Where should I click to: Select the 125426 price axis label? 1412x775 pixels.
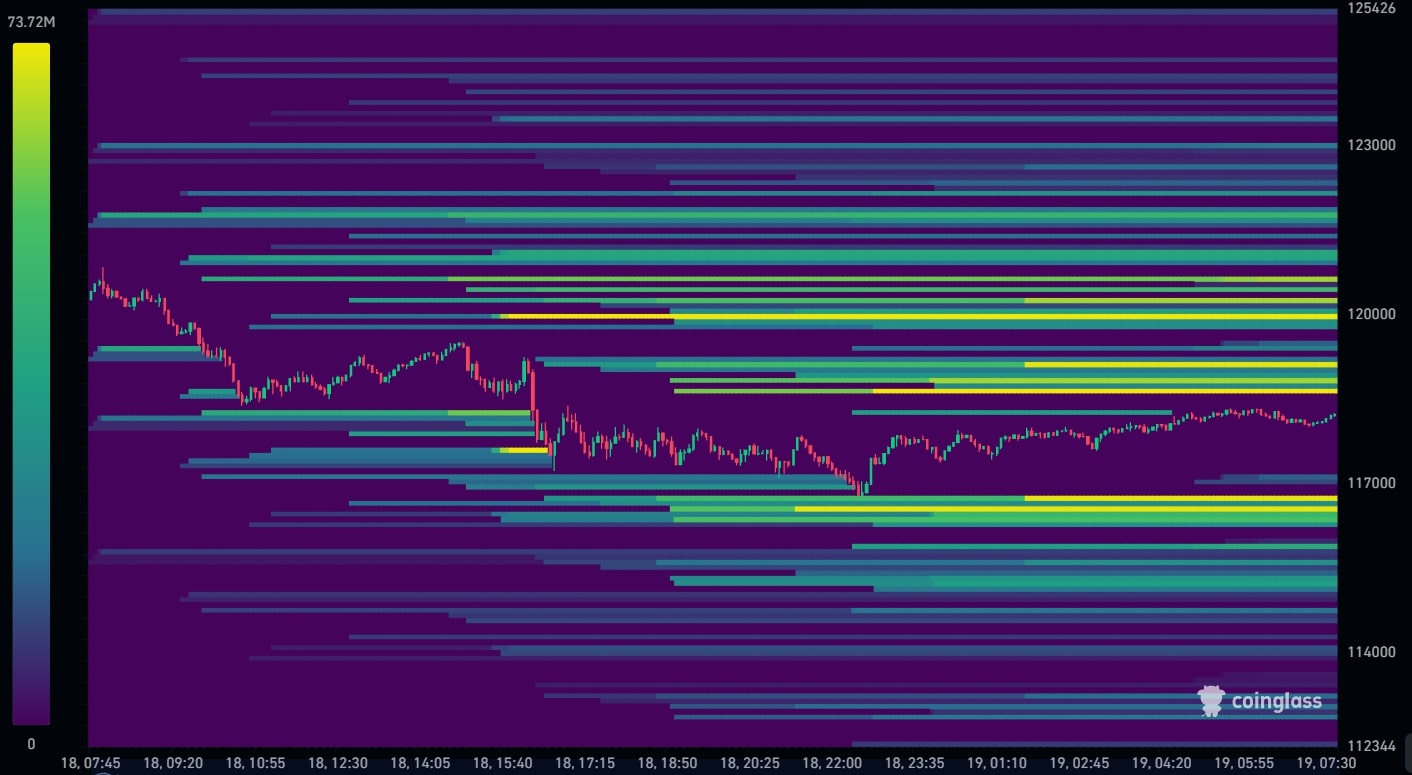(1371, 8)
